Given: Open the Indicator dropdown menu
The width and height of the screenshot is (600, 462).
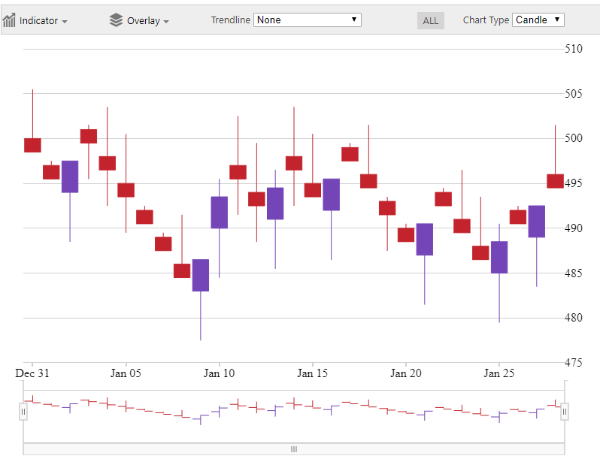Looking at the screenshot, I should click(44, 20).
